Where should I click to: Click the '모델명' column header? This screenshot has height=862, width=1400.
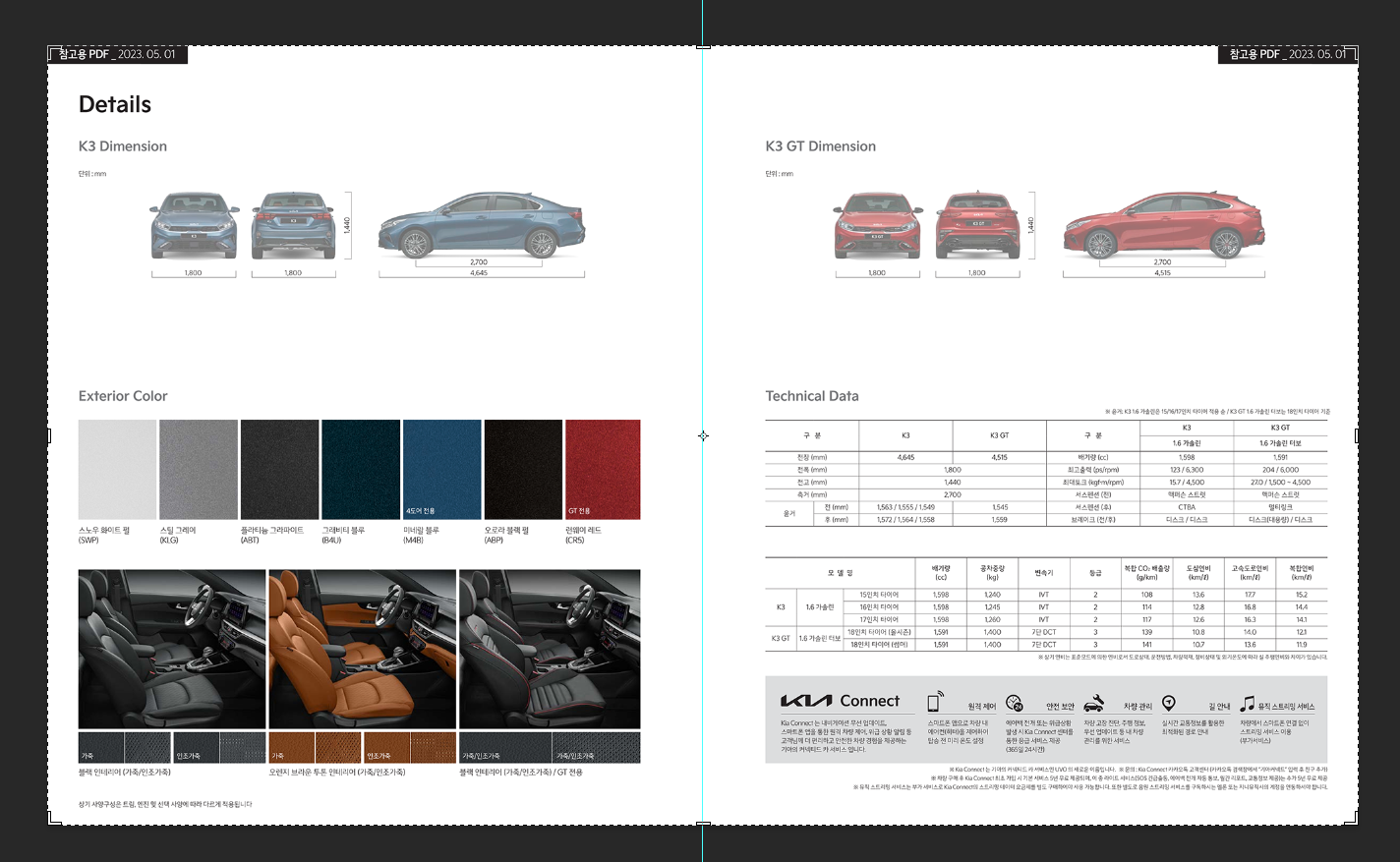(x=840, y=572)
